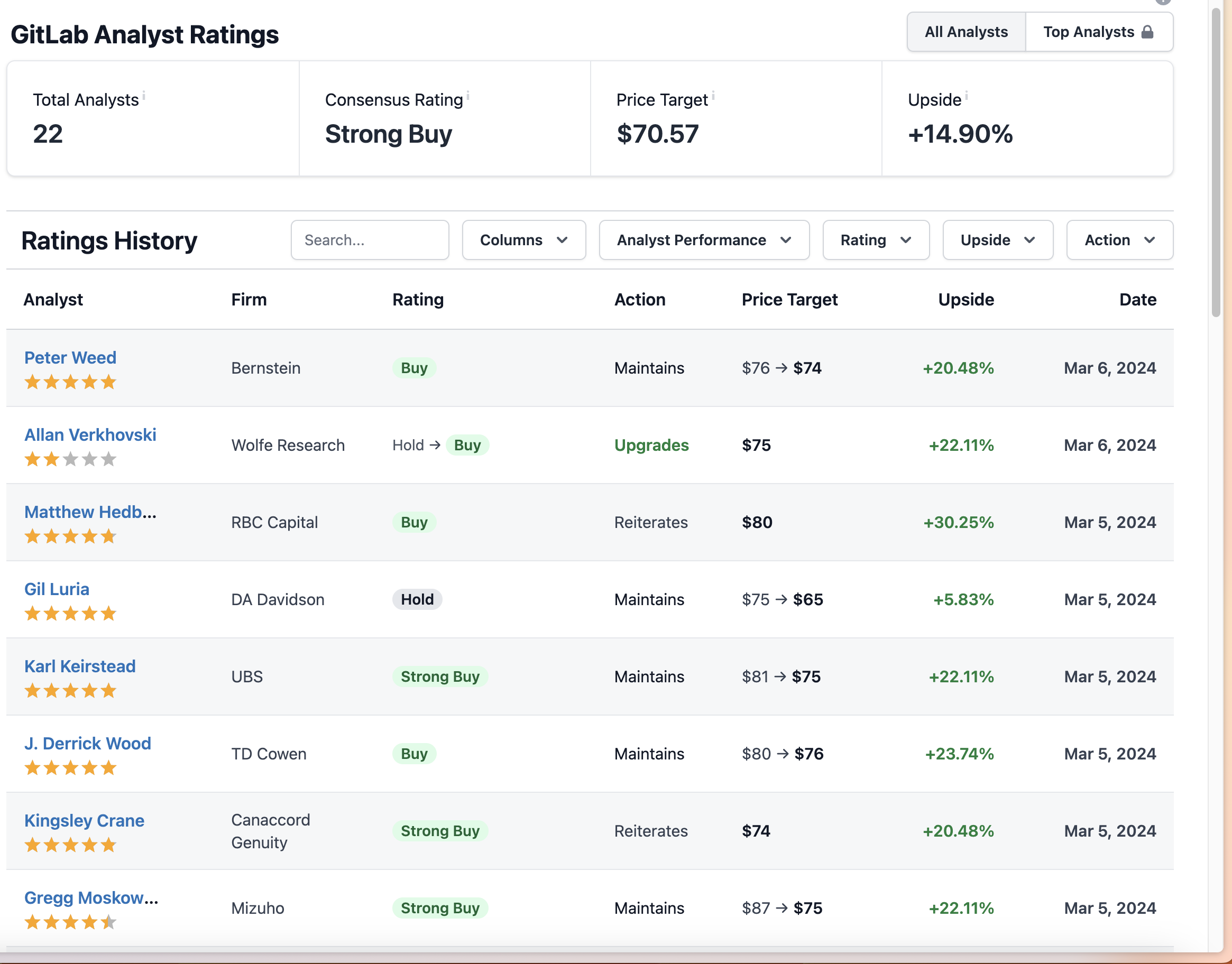This screenshot has width=1232, height=964.
Task: Click info icon next to Price Target label
Action: (x=713, y=96)
